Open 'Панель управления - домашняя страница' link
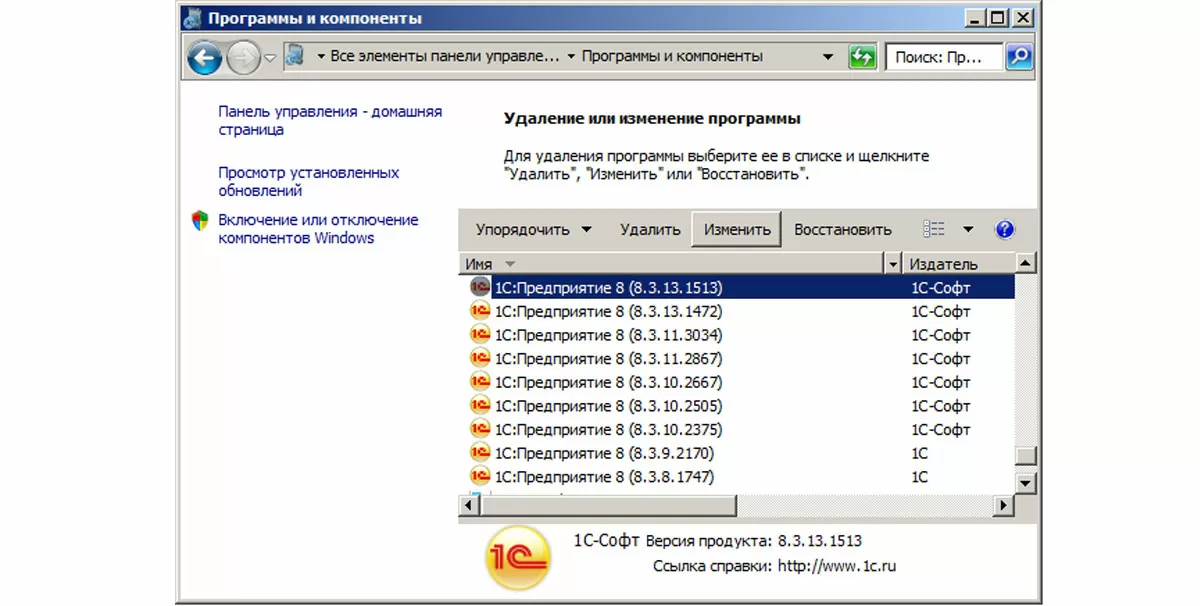The image size is (1200, 606). pos(330,121)
